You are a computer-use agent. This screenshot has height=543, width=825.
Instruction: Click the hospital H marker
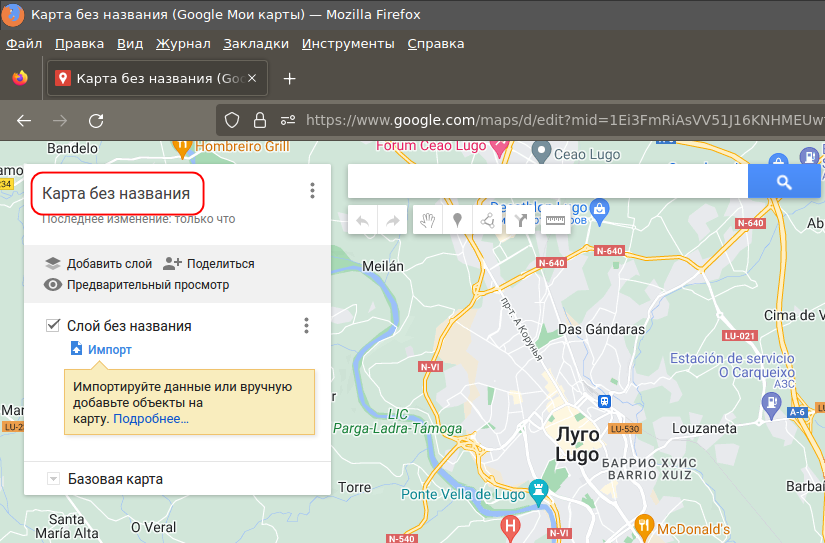[510, 527]
